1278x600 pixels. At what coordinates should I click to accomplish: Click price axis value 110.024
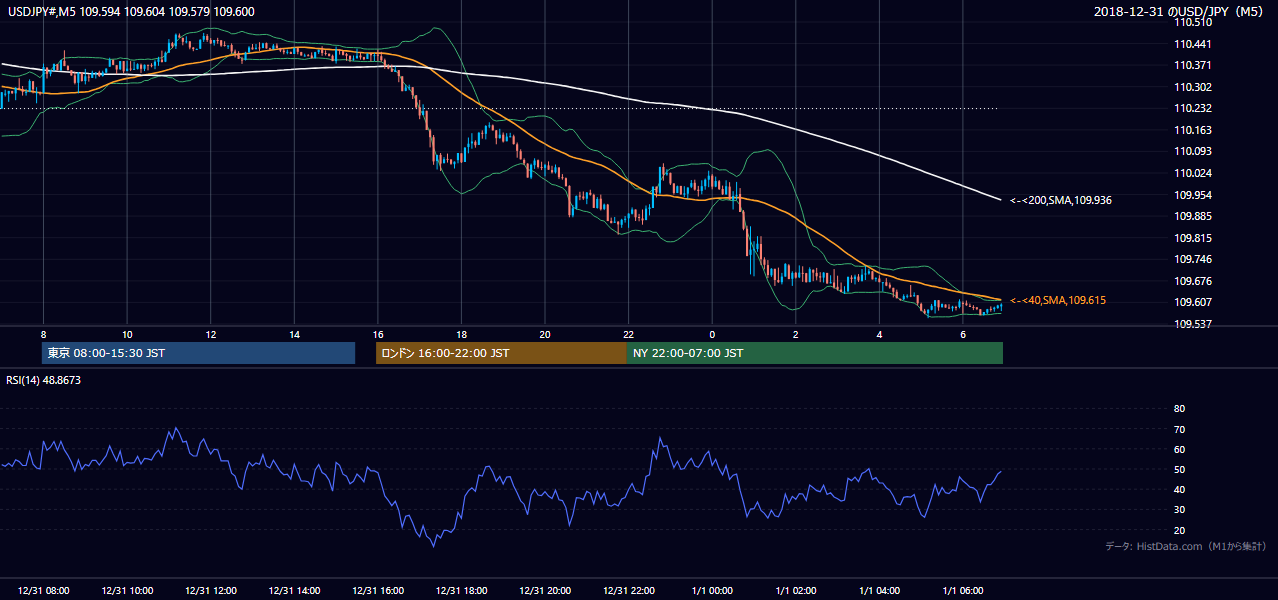tap(1193, 173)
